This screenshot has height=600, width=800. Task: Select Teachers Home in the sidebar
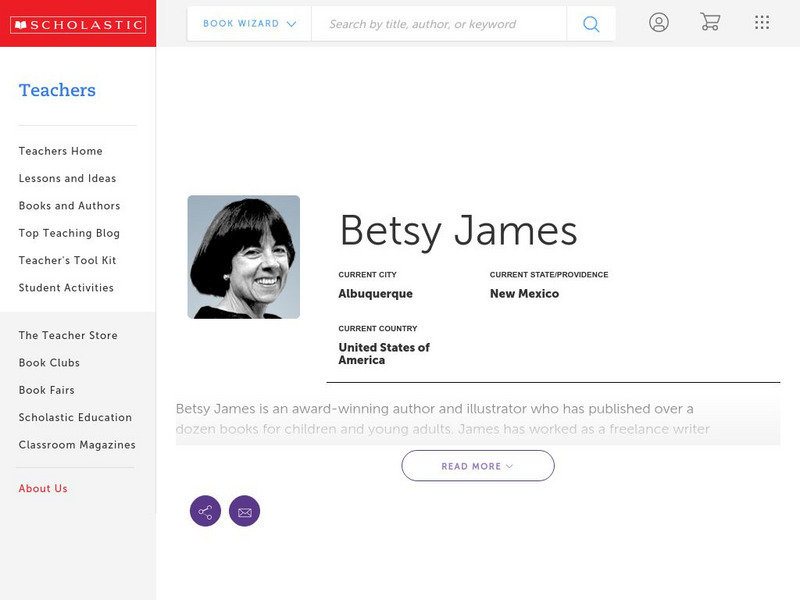(59, 151)
